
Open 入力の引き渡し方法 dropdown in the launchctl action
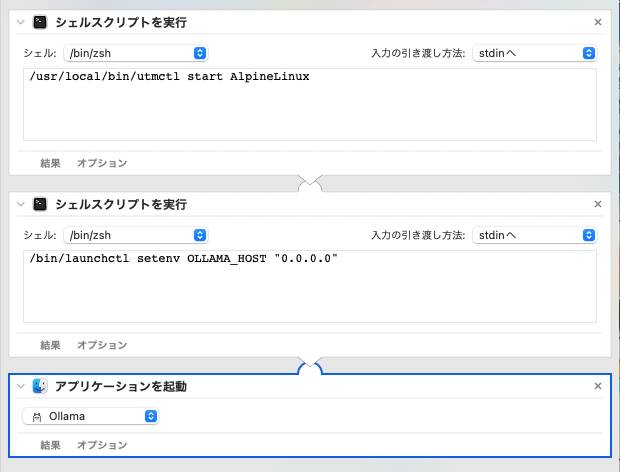[534, 235]
